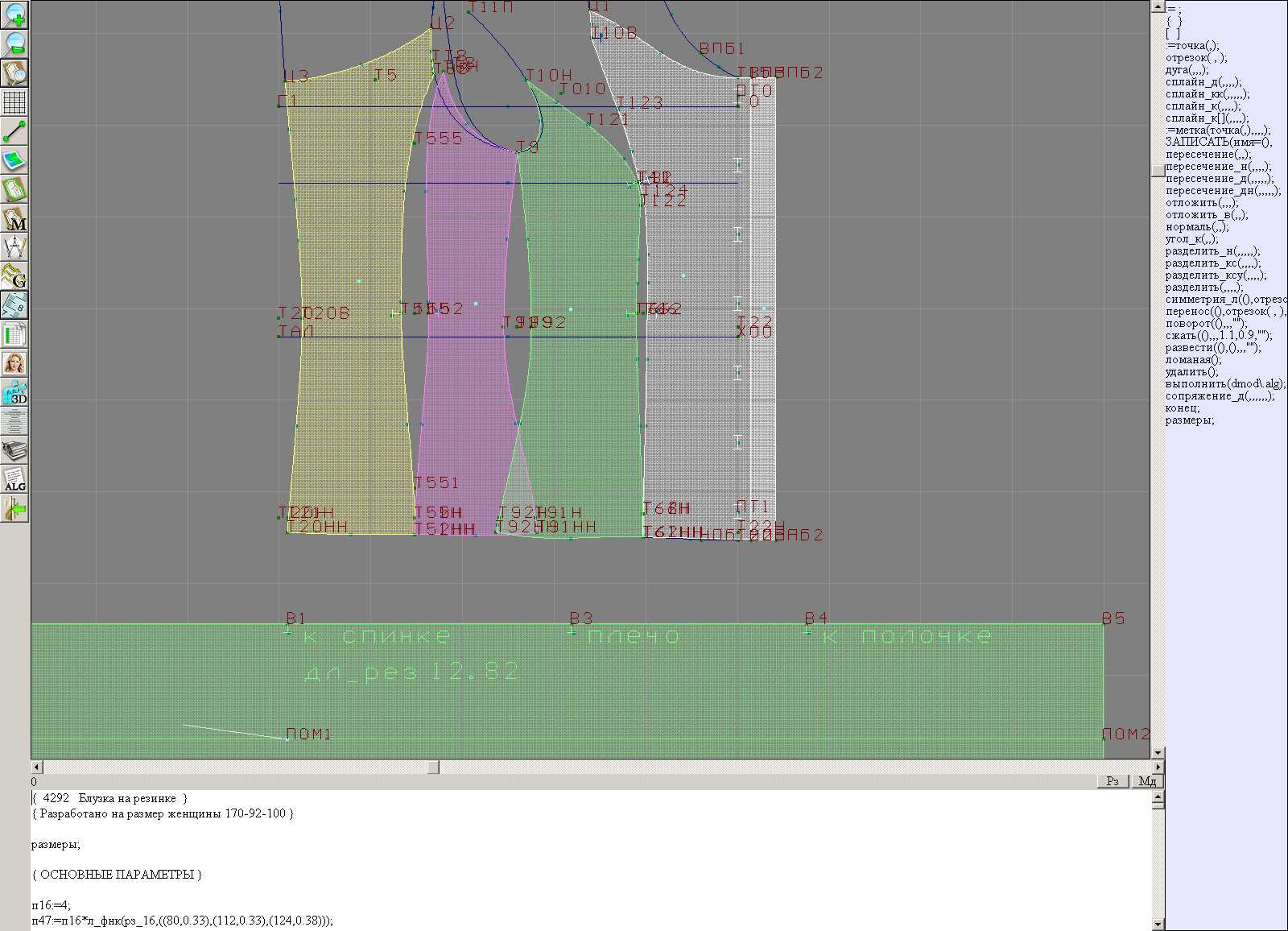Toggle the grid display icon
Viewport: 1288px width, 931px height.
(x=14, y=102)
